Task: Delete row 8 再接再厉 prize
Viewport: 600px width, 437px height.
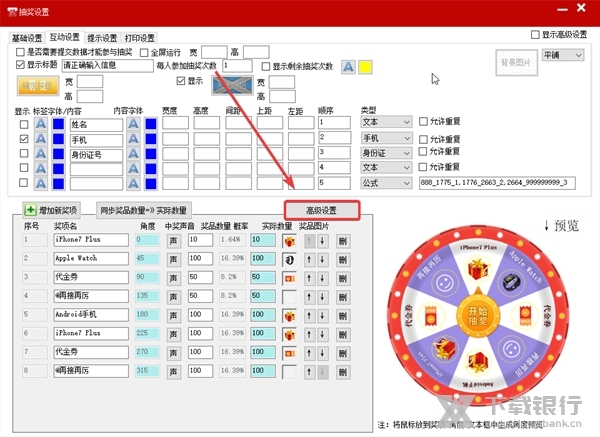Action: tap(343, 372)
